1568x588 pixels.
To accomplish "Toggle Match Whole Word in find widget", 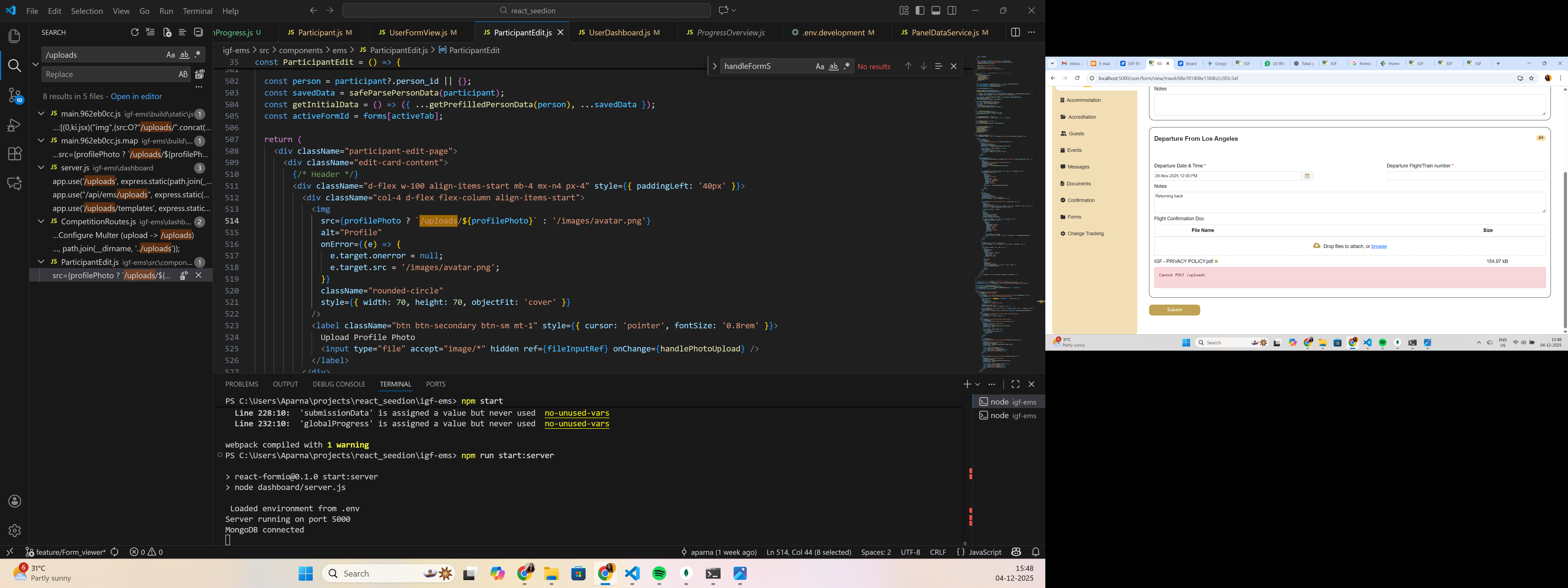I will [833, 66].
